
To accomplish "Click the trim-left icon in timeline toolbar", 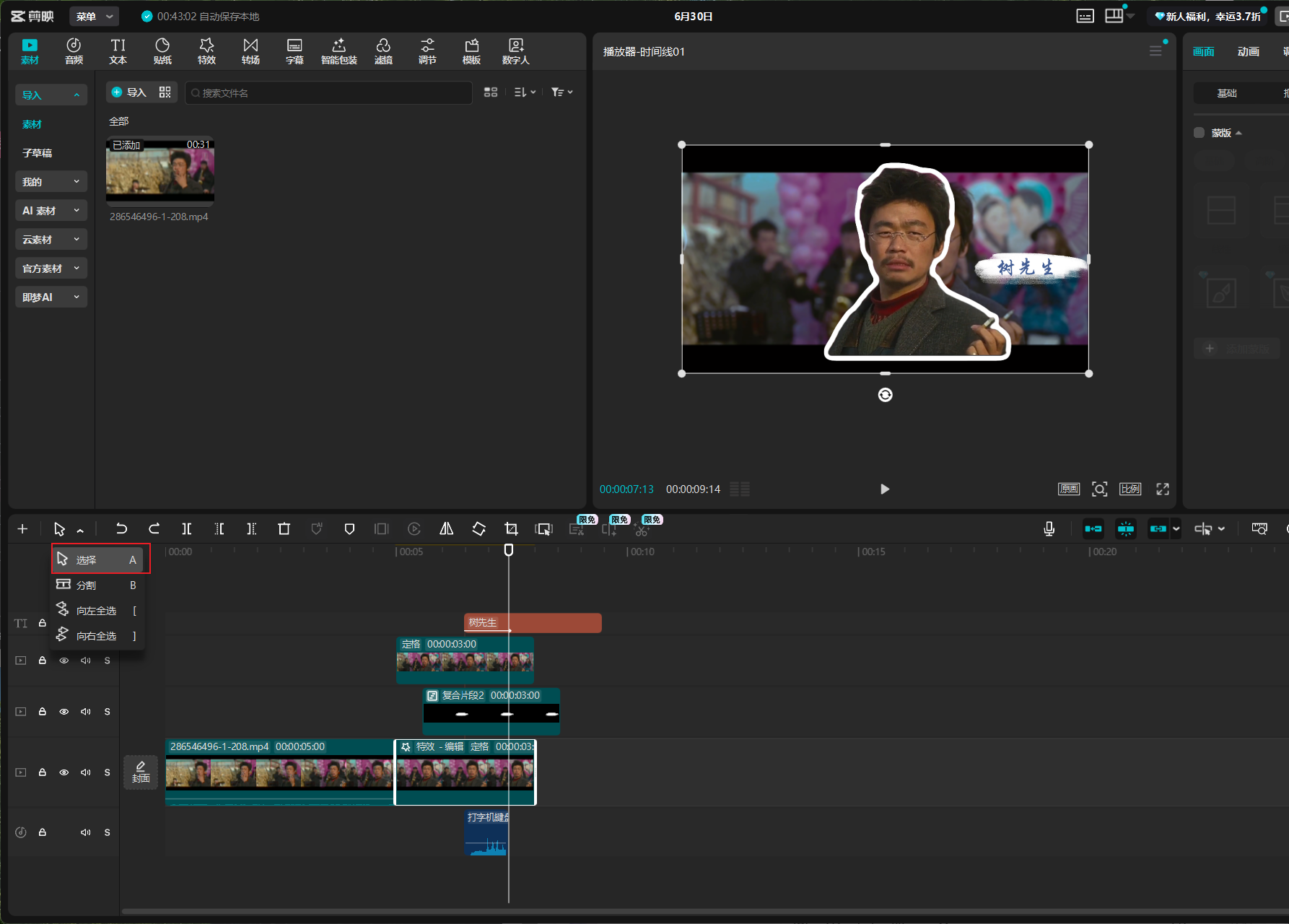I will tap(219, 529).
